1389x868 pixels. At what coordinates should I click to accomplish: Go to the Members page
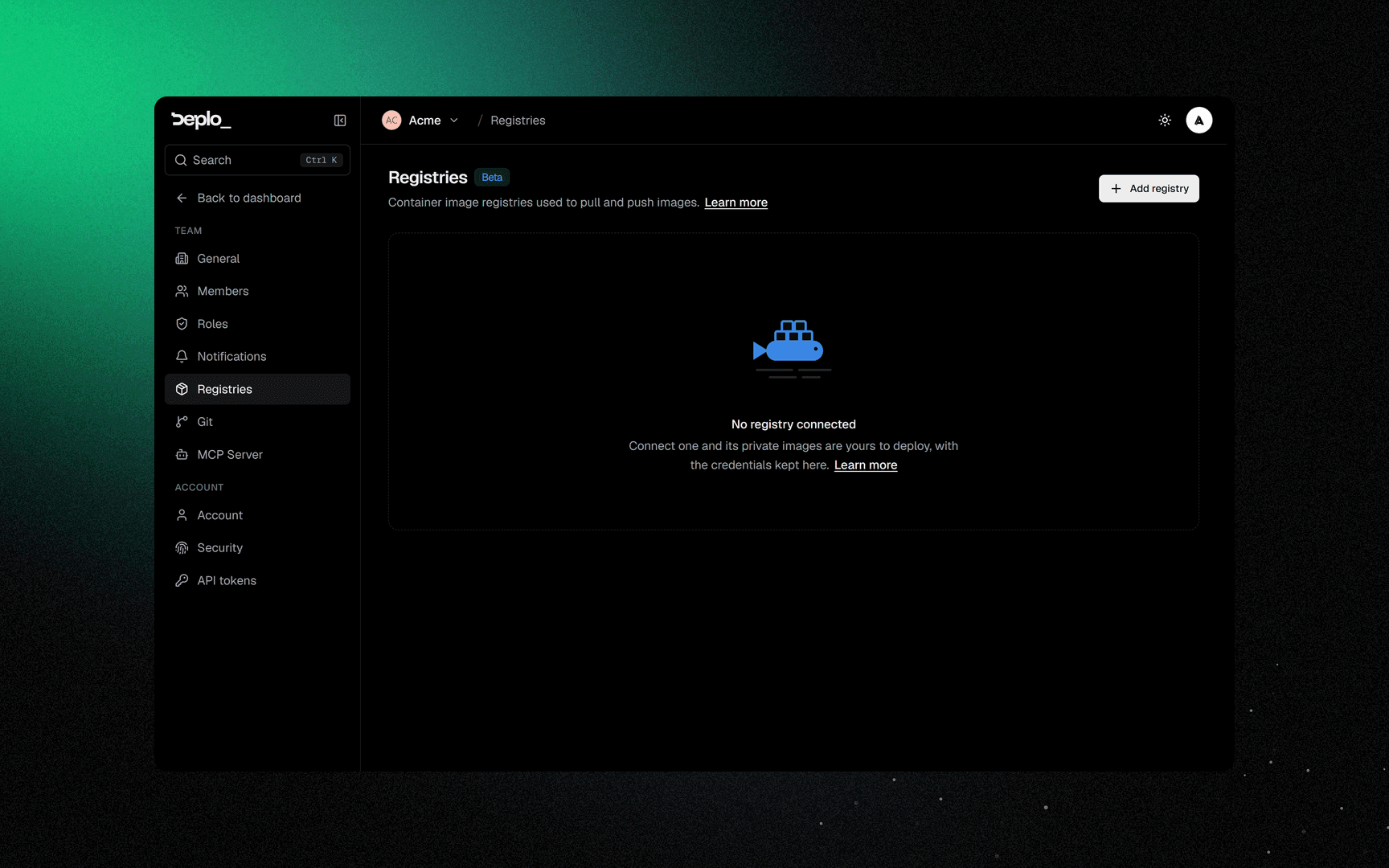[x=257, y=291]
